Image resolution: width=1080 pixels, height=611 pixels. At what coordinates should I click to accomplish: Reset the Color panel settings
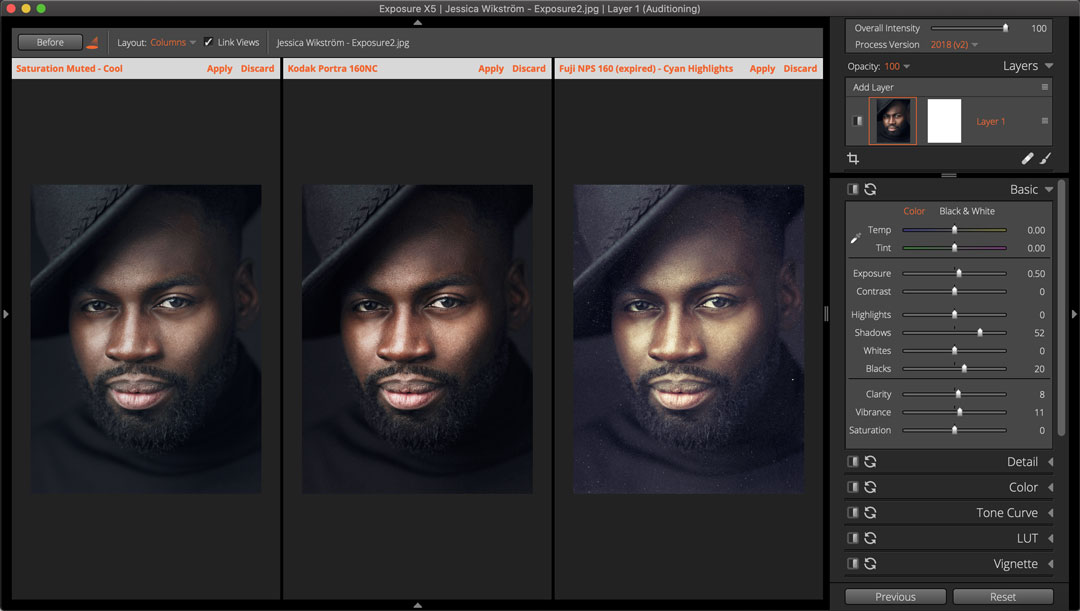tap(871, 487)
